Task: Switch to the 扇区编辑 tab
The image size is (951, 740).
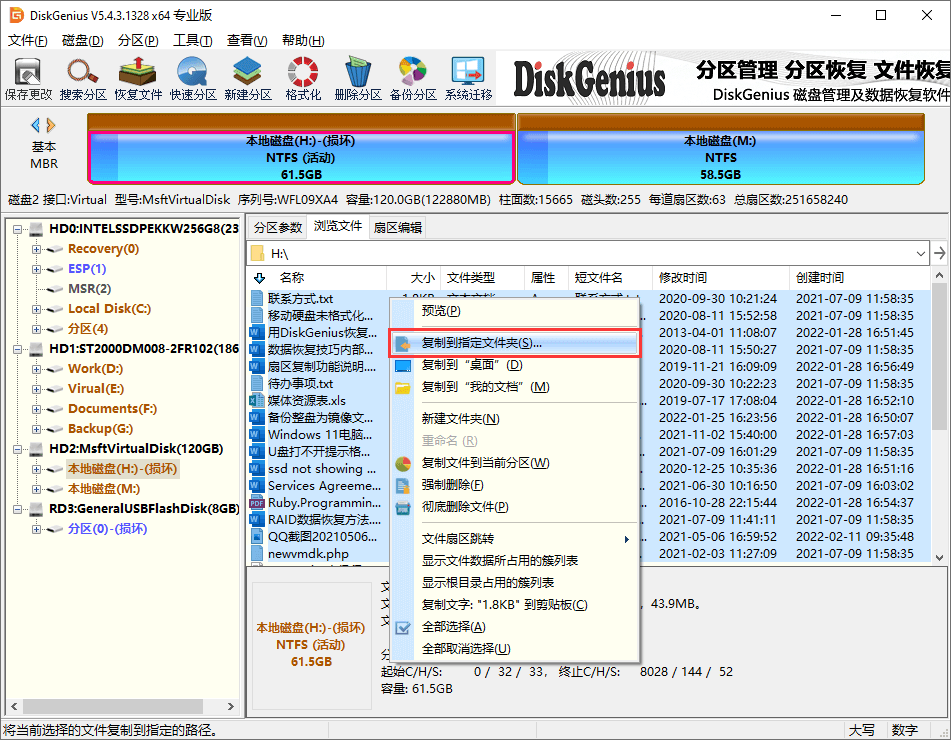Action: [397, 227]
